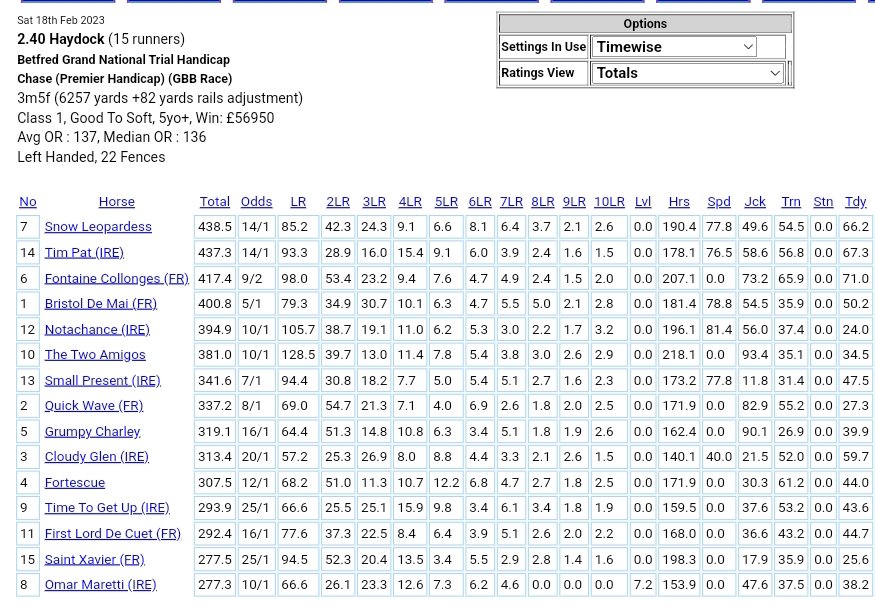This screenshot has height=607, width=875.
Task: View Omar Maretti (IRE) details
Action: tap(100, 584)
